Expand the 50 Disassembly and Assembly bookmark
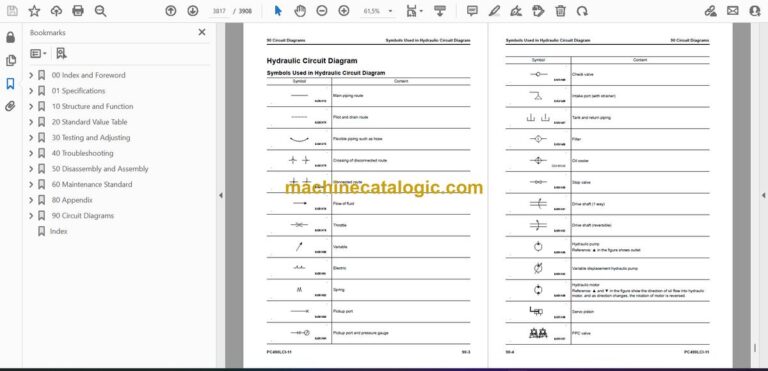The height and width of the screenshot is (371, 768). [31, 169]
